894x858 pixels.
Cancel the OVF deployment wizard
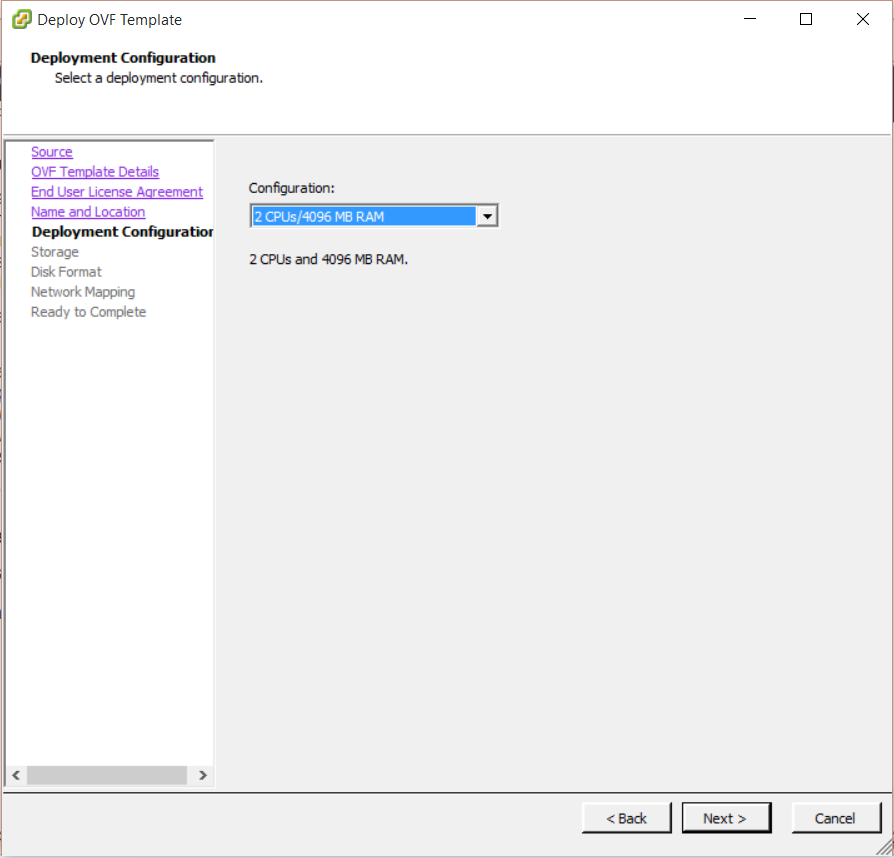[x=836, y=819]
